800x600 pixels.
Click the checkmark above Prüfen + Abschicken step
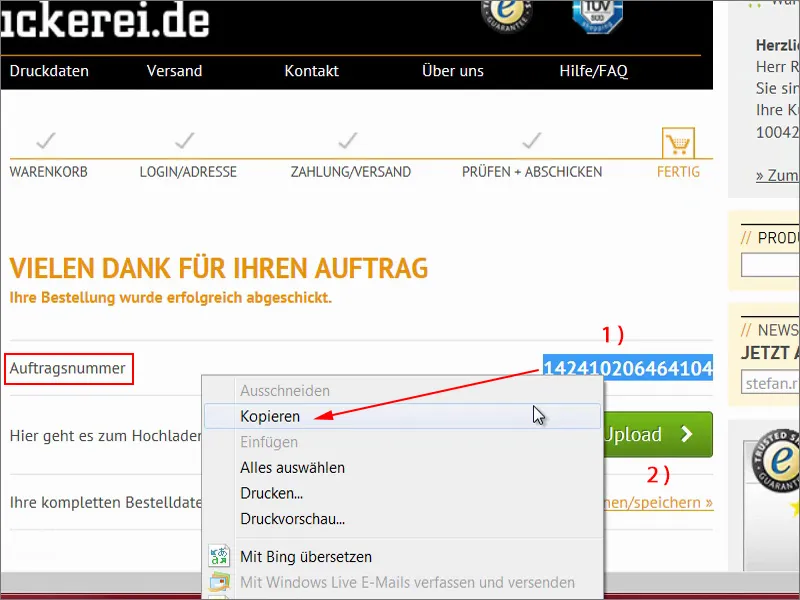click(532, 140)
